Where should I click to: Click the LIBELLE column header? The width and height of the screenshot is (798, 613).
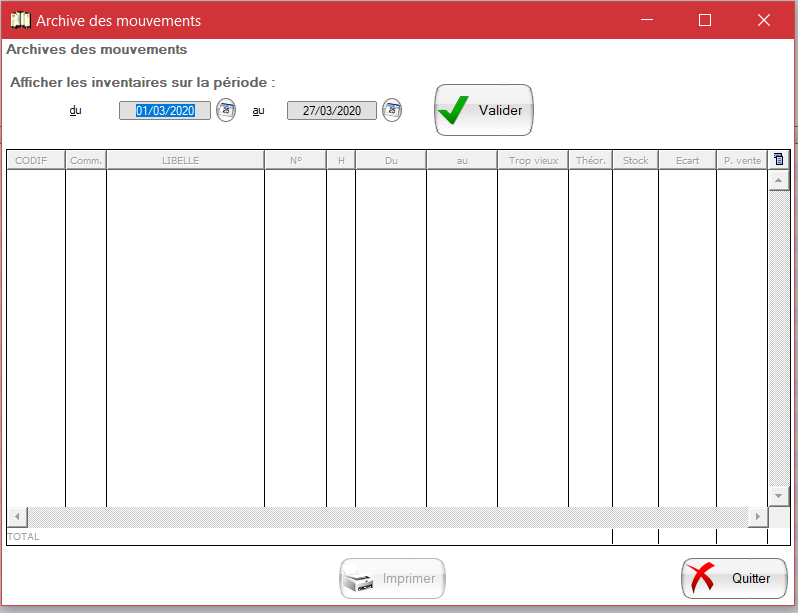coord(185,160)
